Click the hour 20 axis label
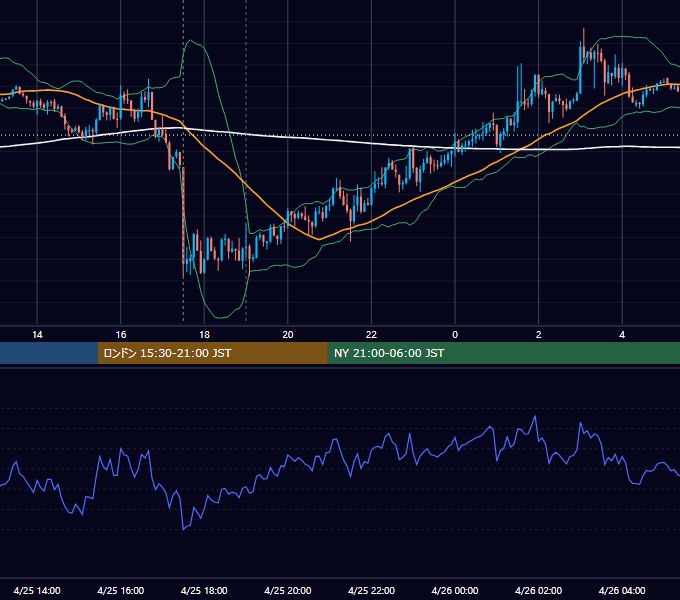The width and height of the screenshot is (680, 600). (x=288, y=335)
